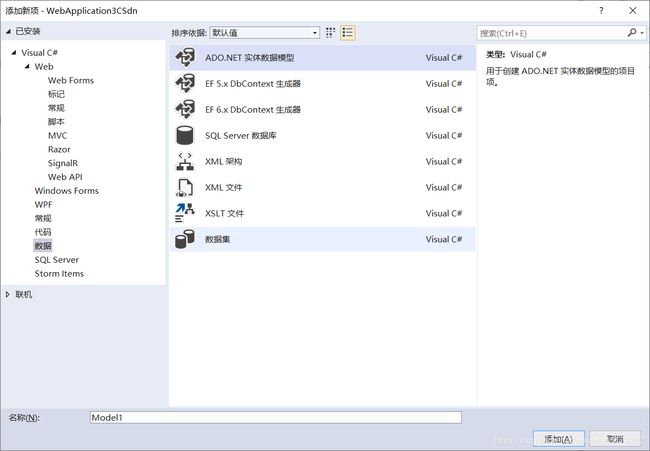Click the XML 架构 schema icon
650x451 pixels.
click(185, 161)
